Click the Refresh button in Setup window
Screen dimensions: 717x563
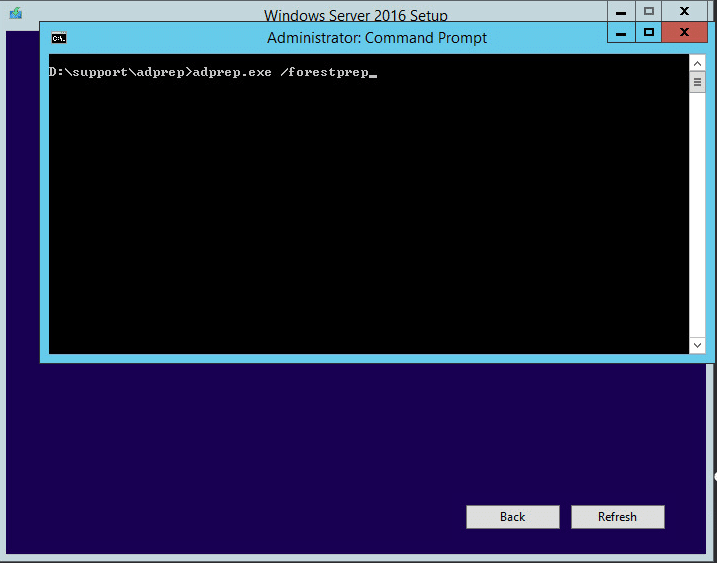click(617, 517)
